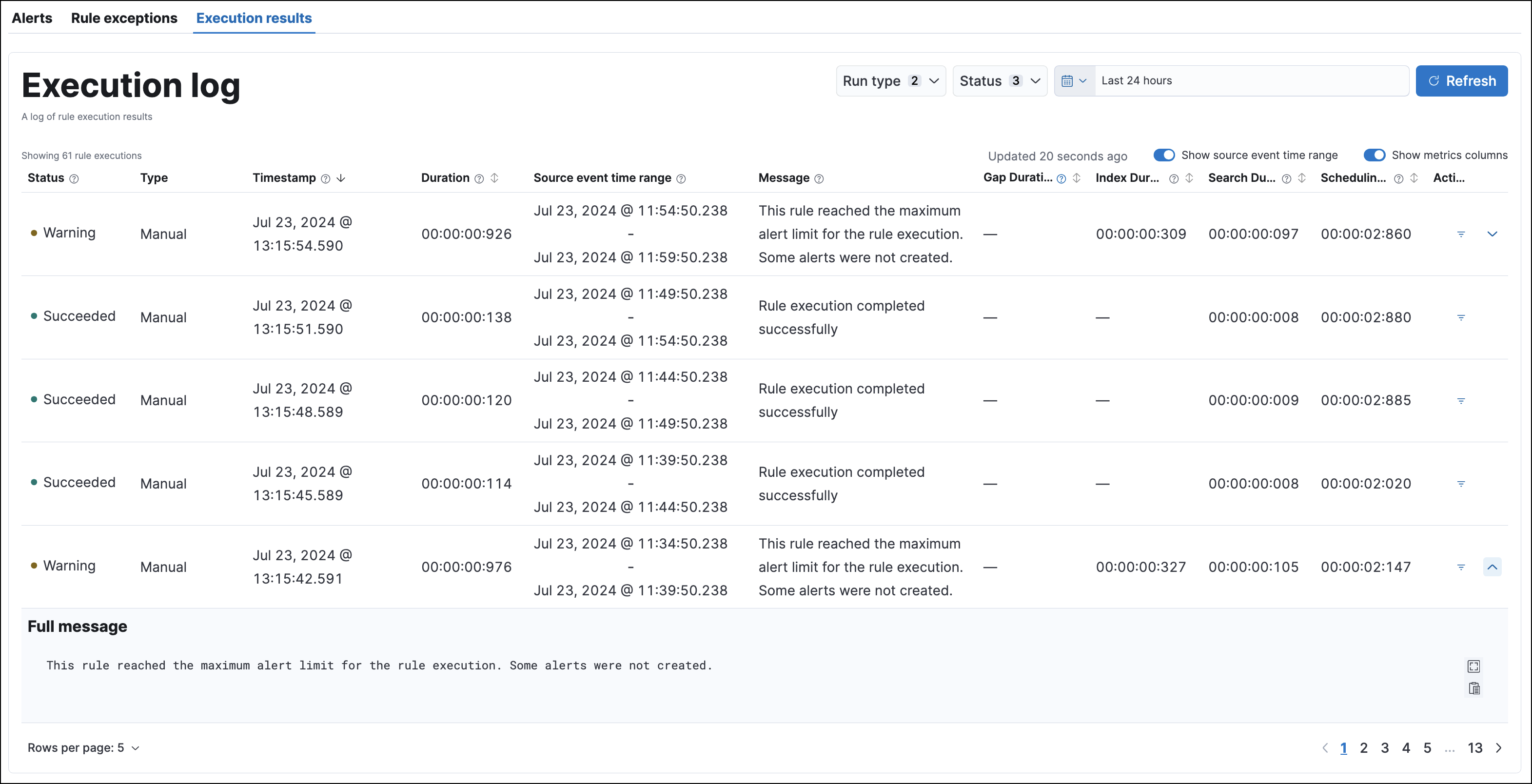Click the filter icon on third Succeeded row
The width and height of the screenshot is (1532, 784).
click(1462, 483)
